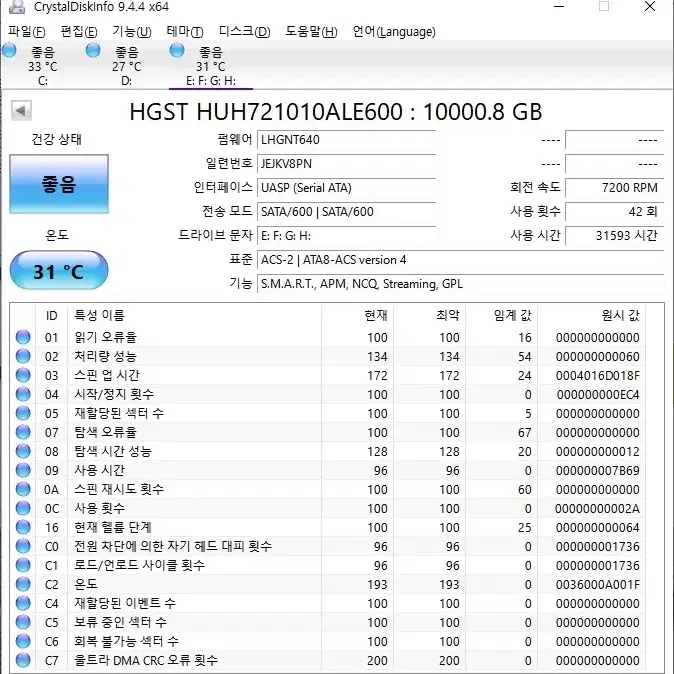Viewport: 674px width, 674px height.
Task: Click the features field S.M.A.R.T., APM, NCQ
Action: [x=460, y=284]
